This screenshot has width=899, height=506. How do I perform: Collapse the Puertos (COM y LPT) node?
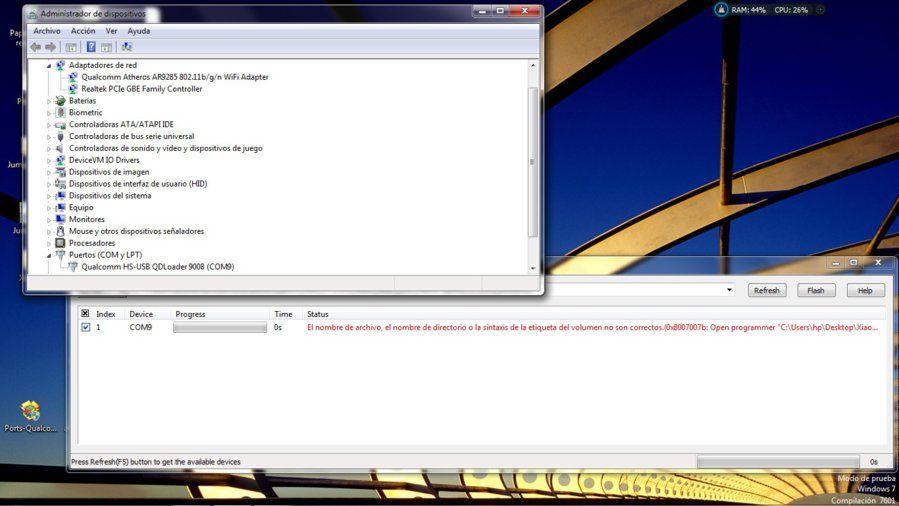pos(49,256)
